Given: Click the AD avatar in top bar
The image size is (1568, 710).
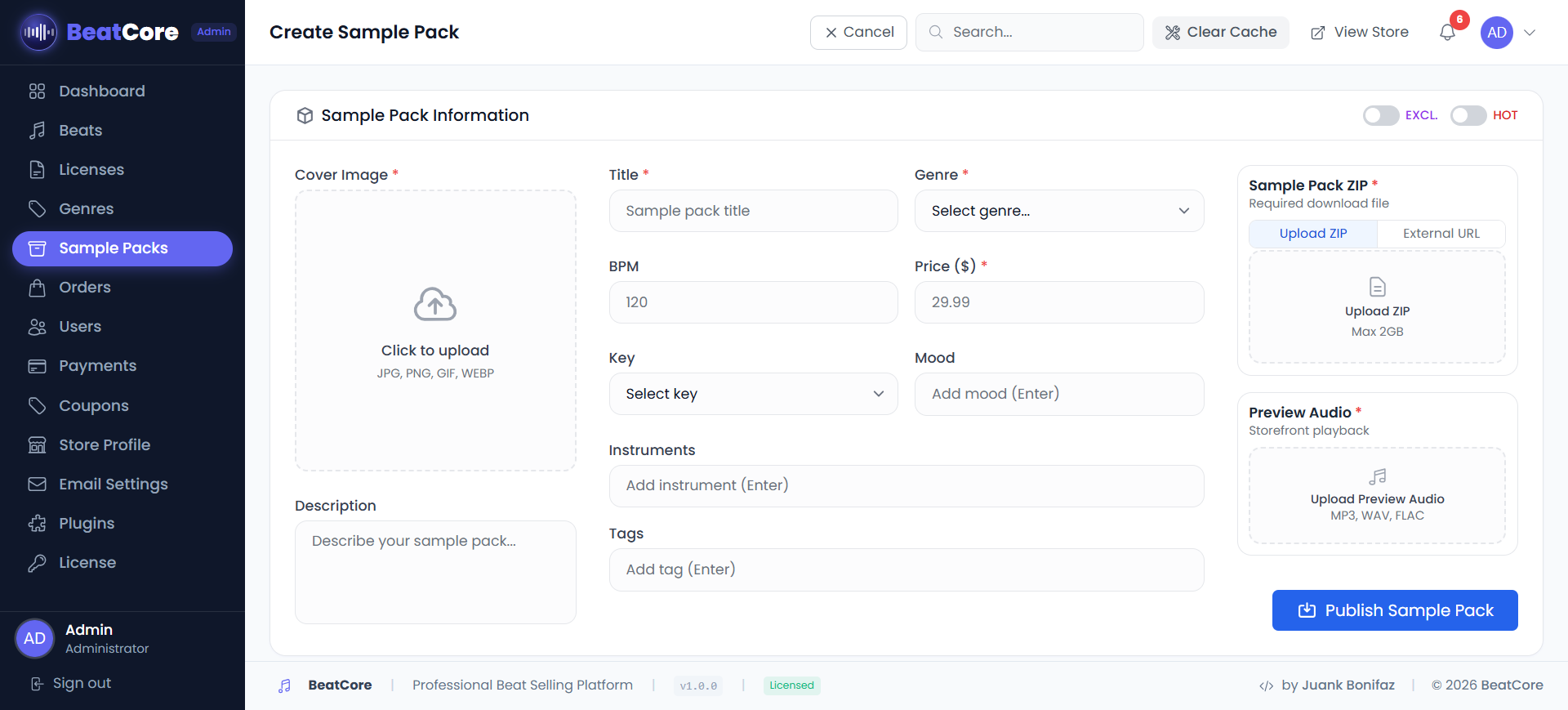Looking at the screenshot, I should coord(1496,32).
